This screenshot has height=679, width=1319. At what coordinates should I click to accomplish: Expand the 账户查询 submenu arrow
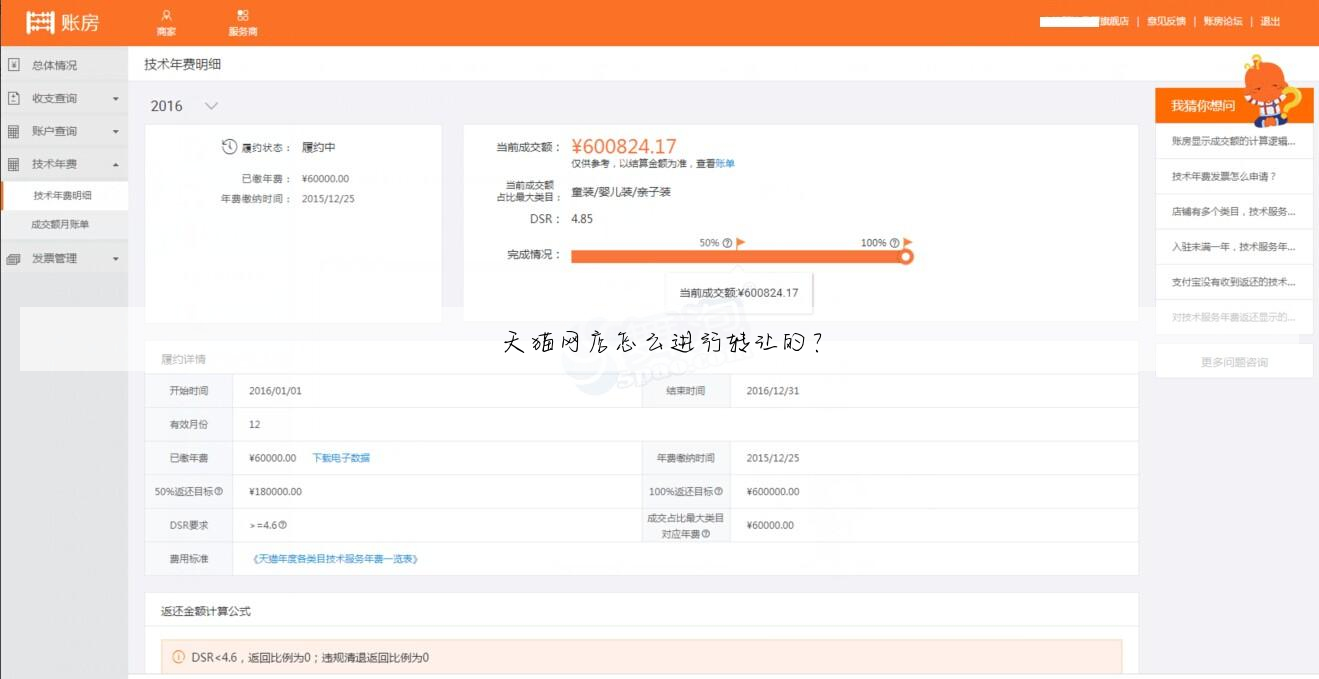116,132
